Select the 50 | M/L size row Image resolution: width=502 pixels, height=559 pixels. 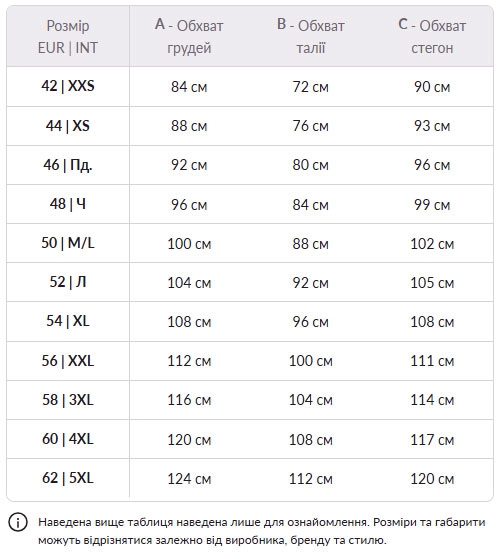250,243
